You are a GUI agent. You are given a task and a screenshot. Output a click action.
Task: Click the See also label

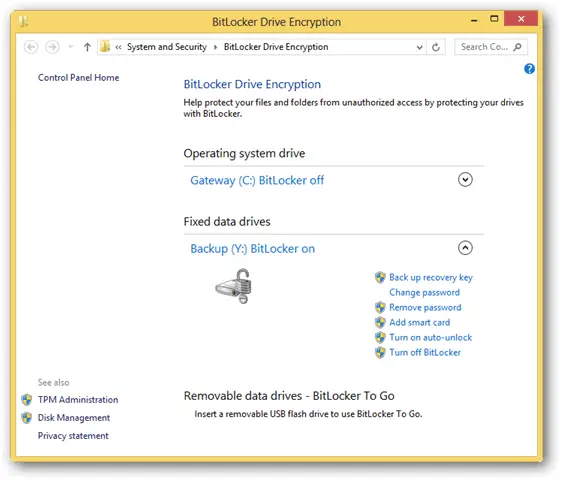54,382
